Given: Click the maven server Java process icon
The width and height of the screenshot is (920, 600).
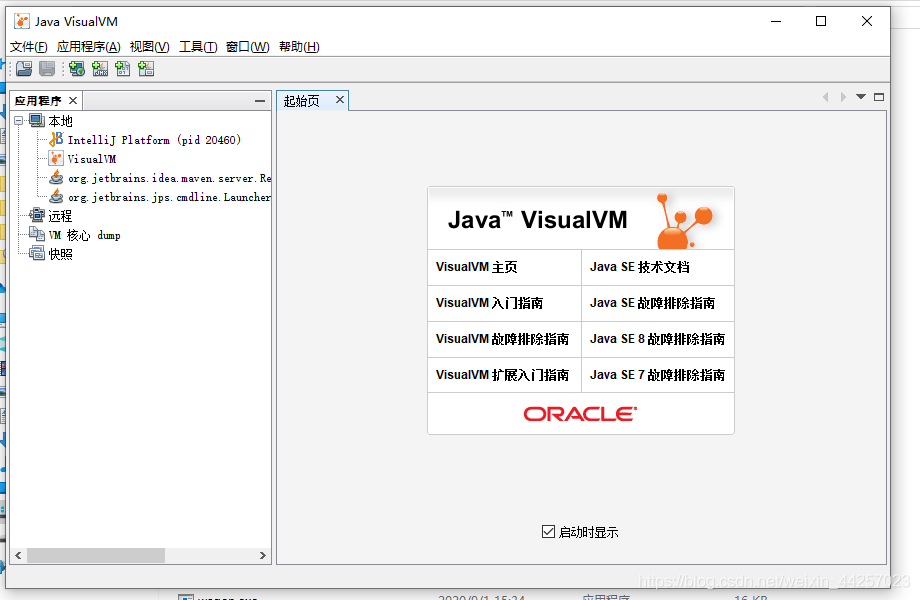Looking at the screenshot, I should pyautogui.click(x=56, y=177).
